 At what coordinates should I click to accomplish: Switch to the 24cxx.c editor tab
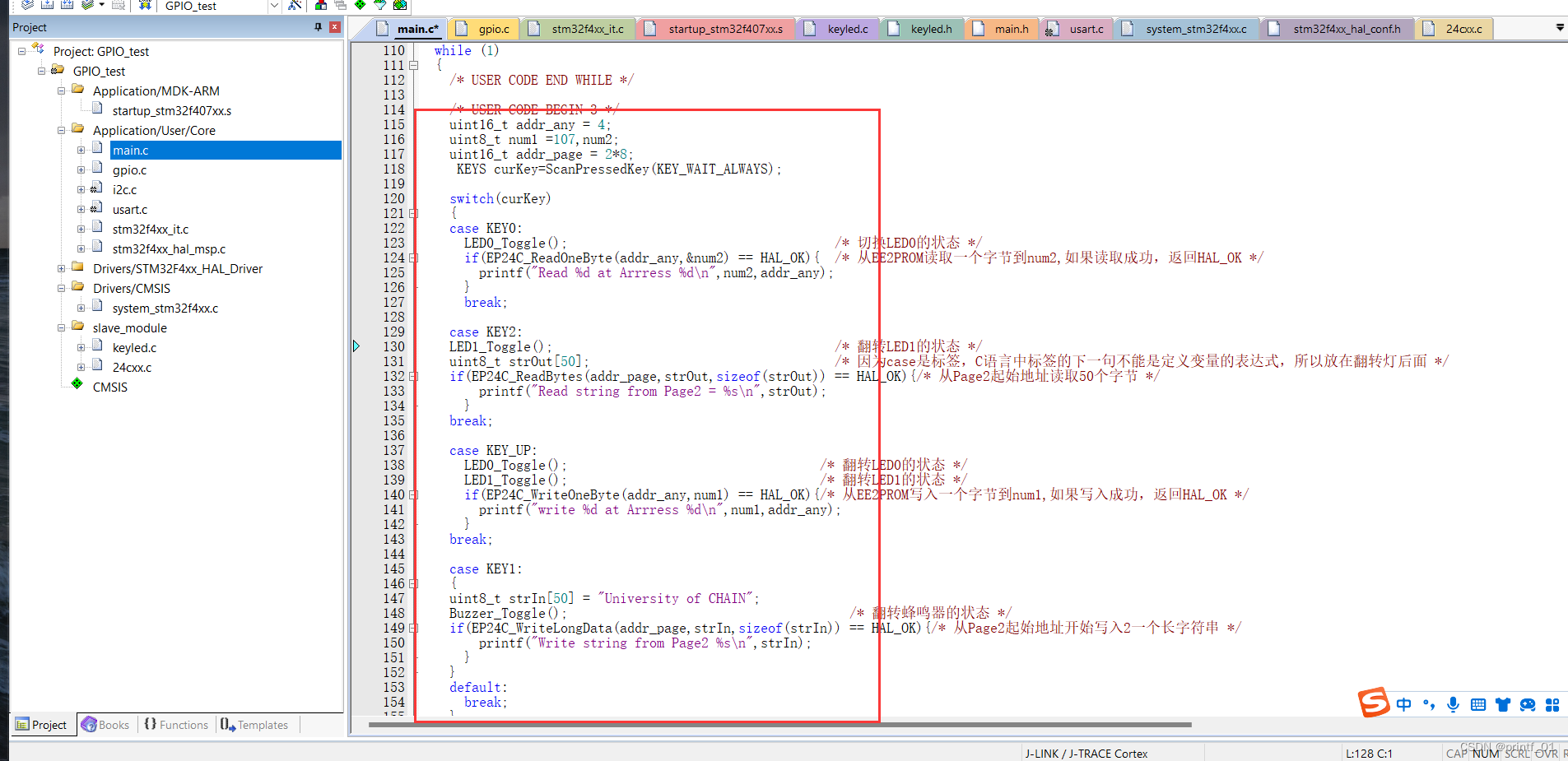[x=1454, y=29]
